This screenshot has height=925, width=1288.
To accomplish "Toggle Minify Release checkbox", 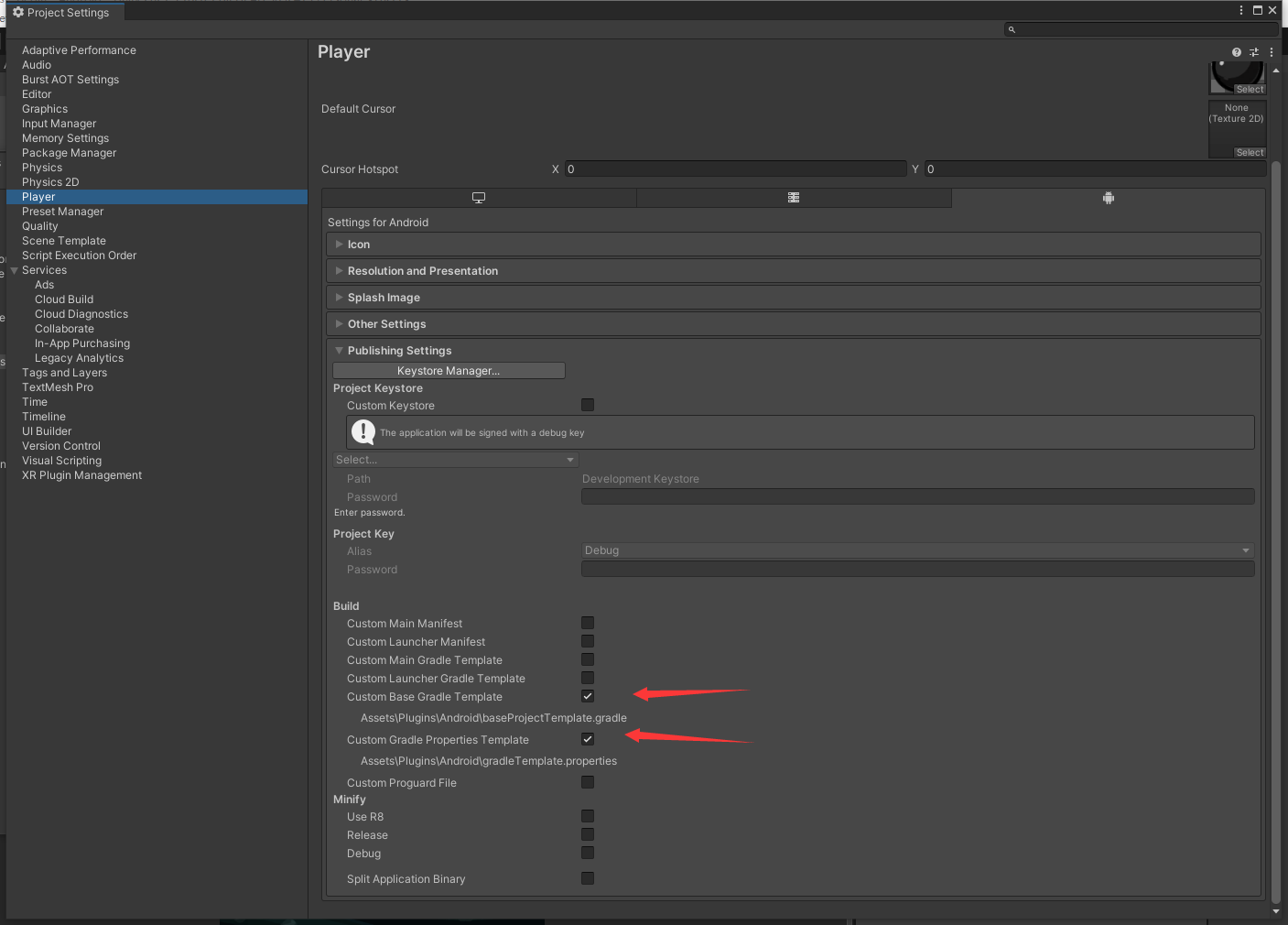I will click(588, 834).
